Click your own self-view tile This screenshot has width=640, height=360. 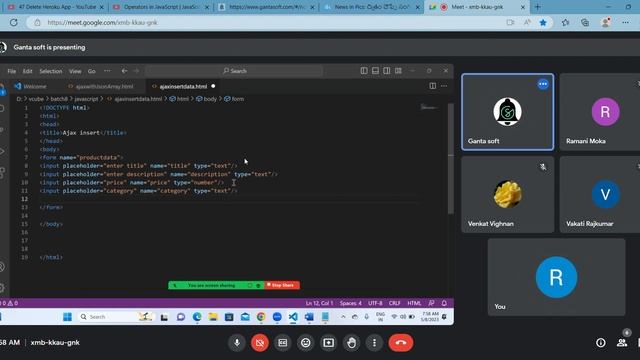pos(556,277)
